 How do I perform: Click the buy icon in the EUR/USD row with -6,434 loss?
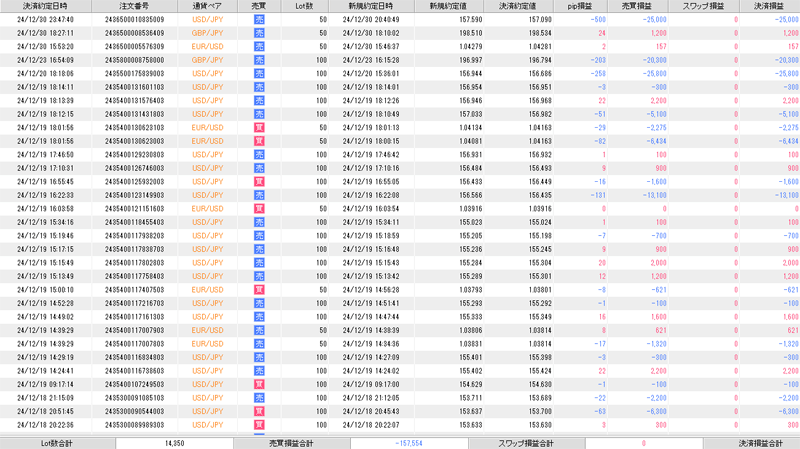[259, 141]
